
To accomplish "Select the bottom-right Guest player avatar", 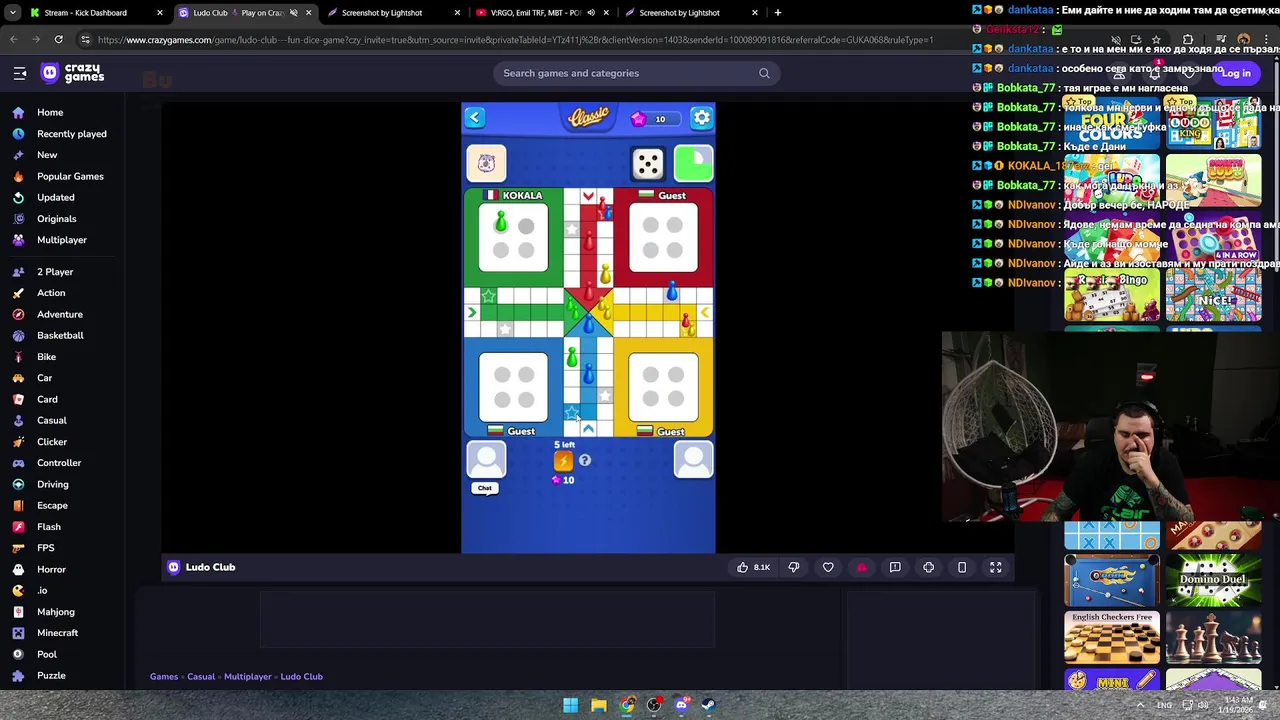I will click(693, 459).
